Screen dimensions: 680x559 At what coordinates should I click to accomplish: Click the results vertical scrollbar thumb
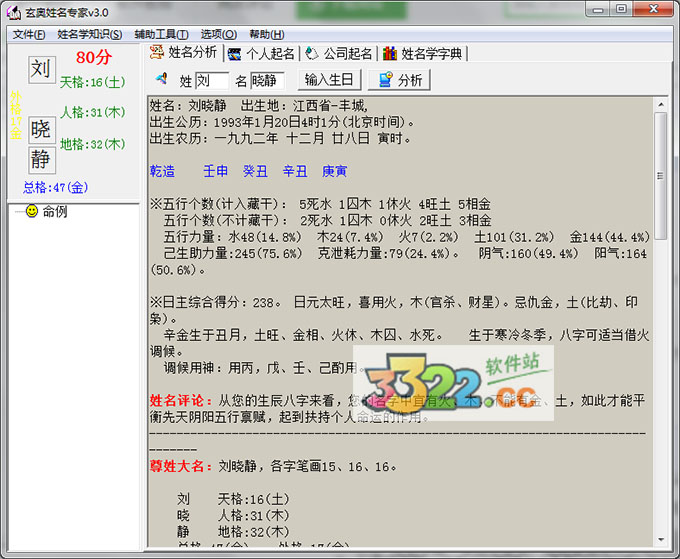tap(660, 176)
